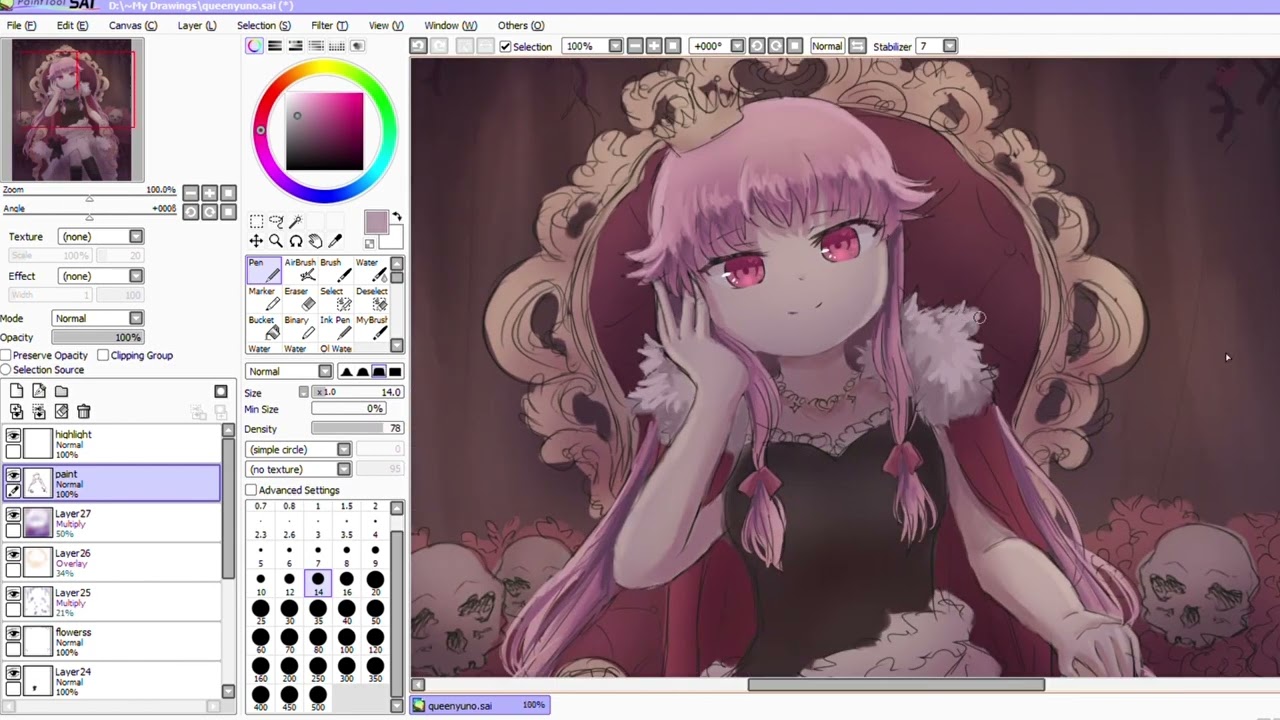Enable Advanced Settings checkbox
This screenshot has height=720, width=1280.
[251, 490]
